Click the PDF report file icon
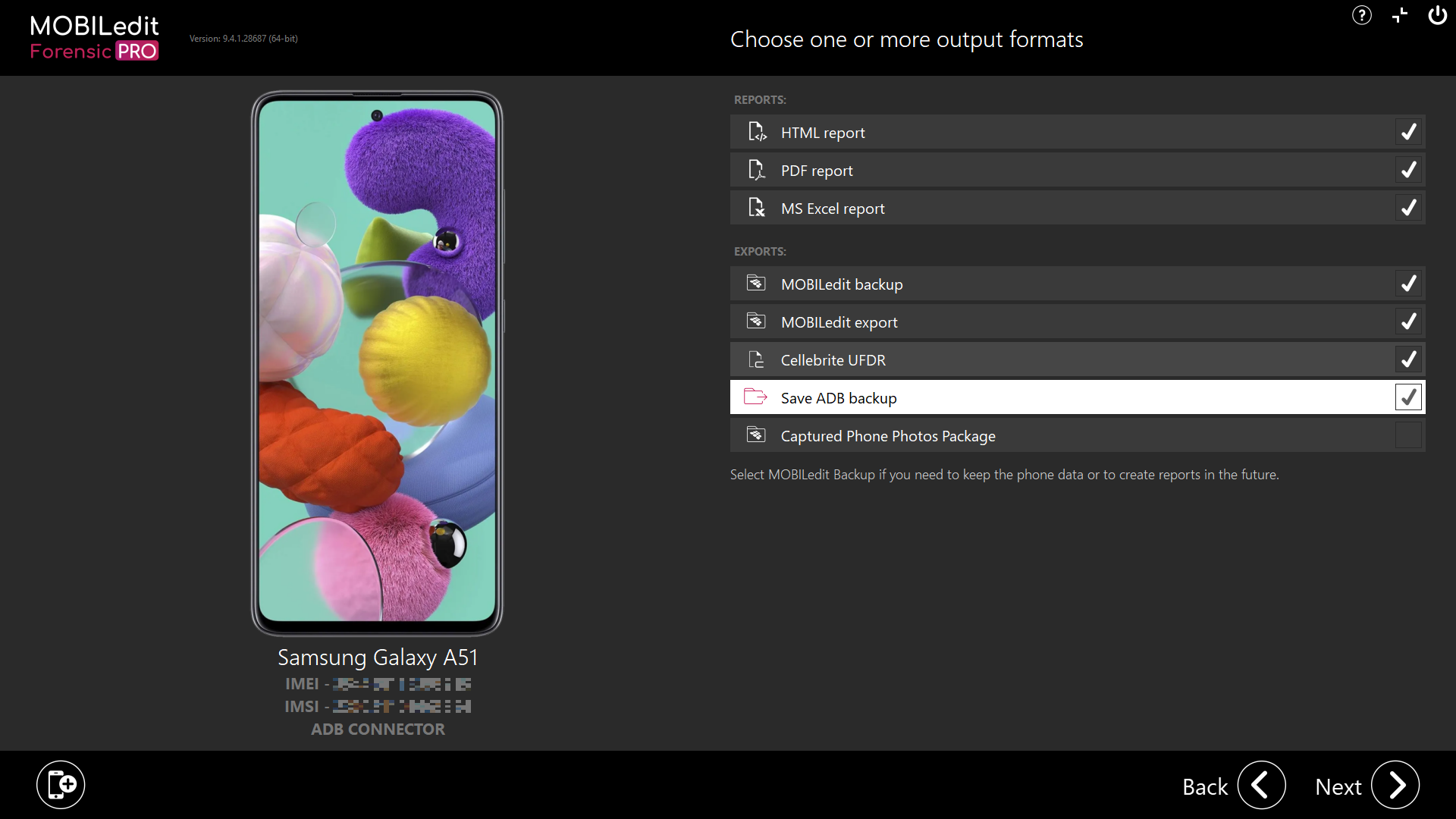This screenshot has width=1456, height=819. [756, 170]
